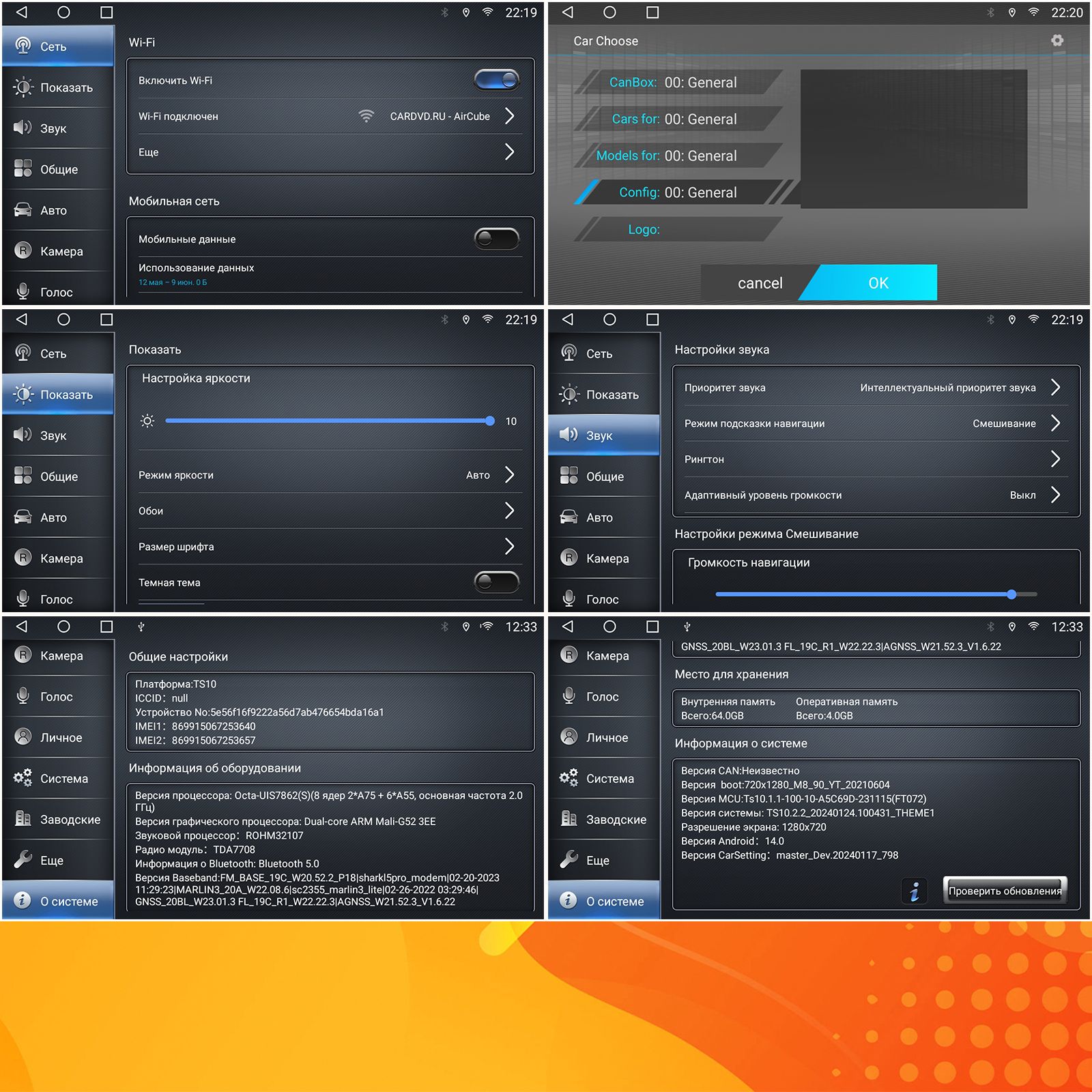Image resolution: width=1092 pixels, height=1092 pixels.
Task: Click the Wi-Fi signal icon beside CARDVD.RU - AirCube
Action: click(367, 116)
